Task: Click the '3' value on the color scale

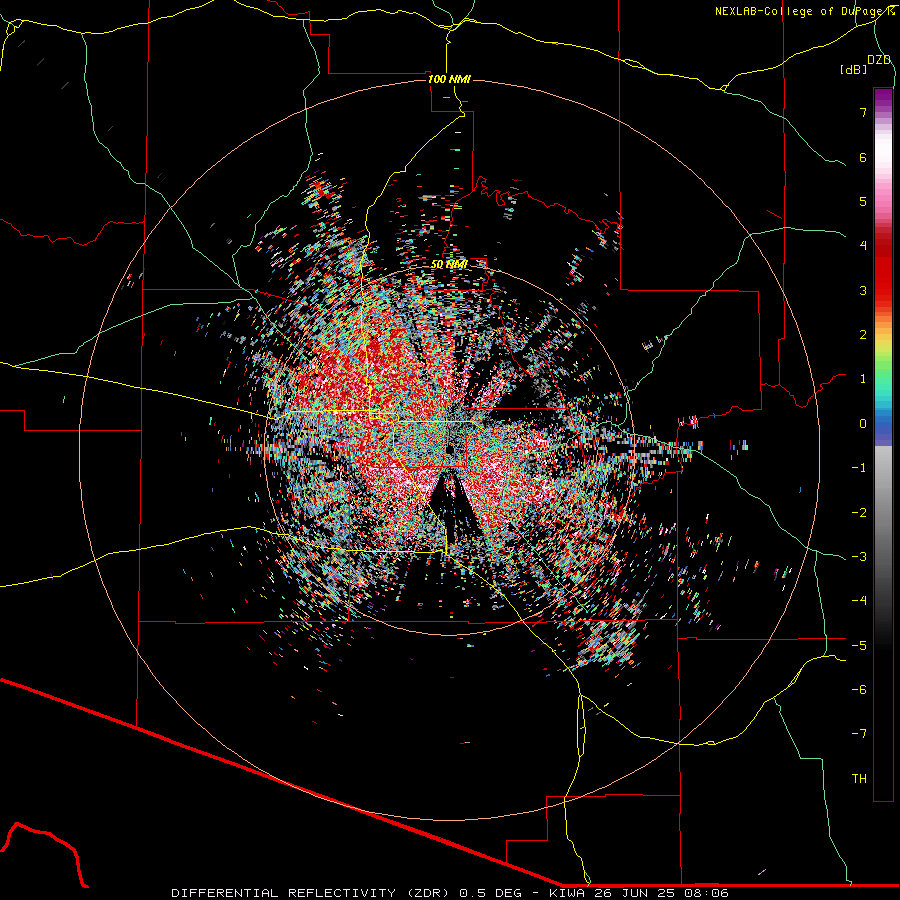Action: pos(863,290)
